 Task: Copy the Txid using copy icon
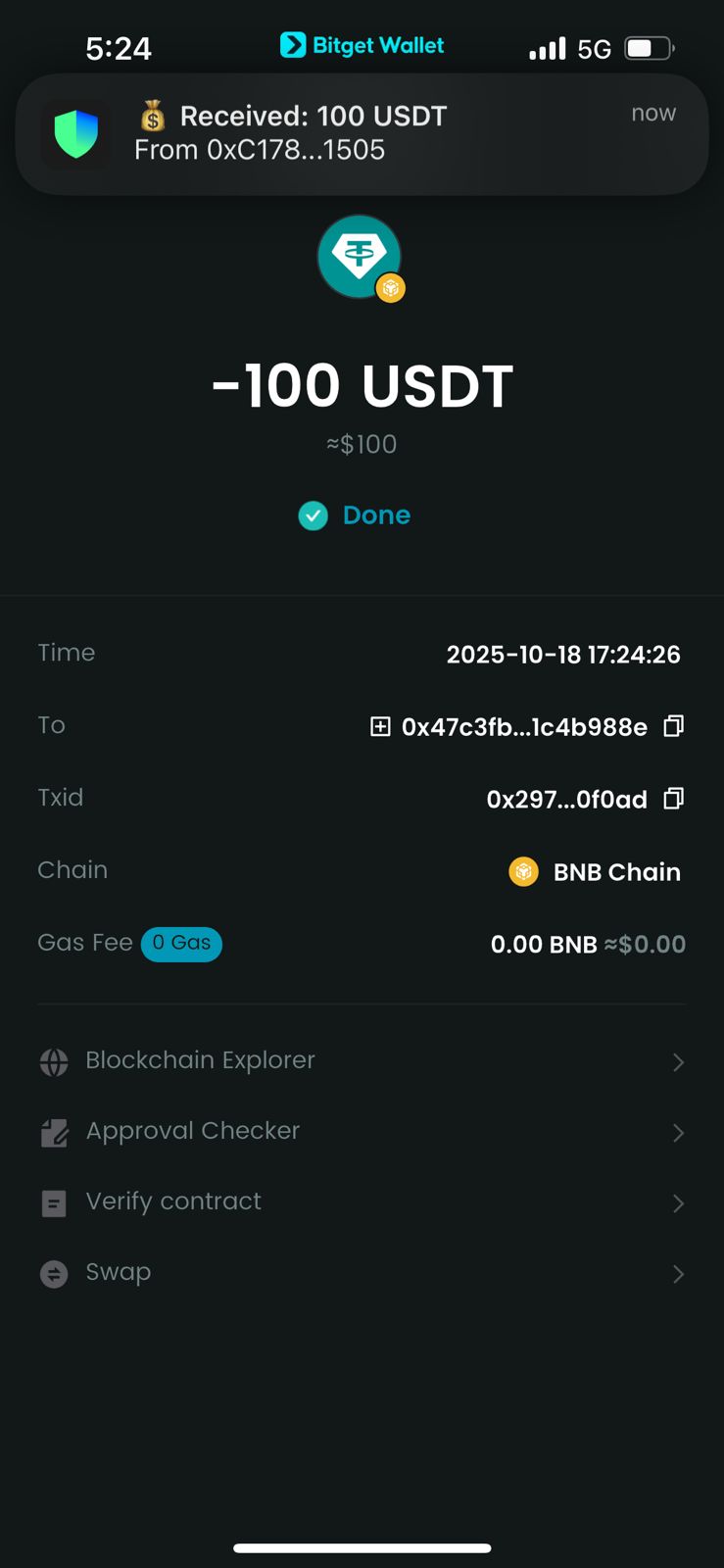tap(673, 799)
